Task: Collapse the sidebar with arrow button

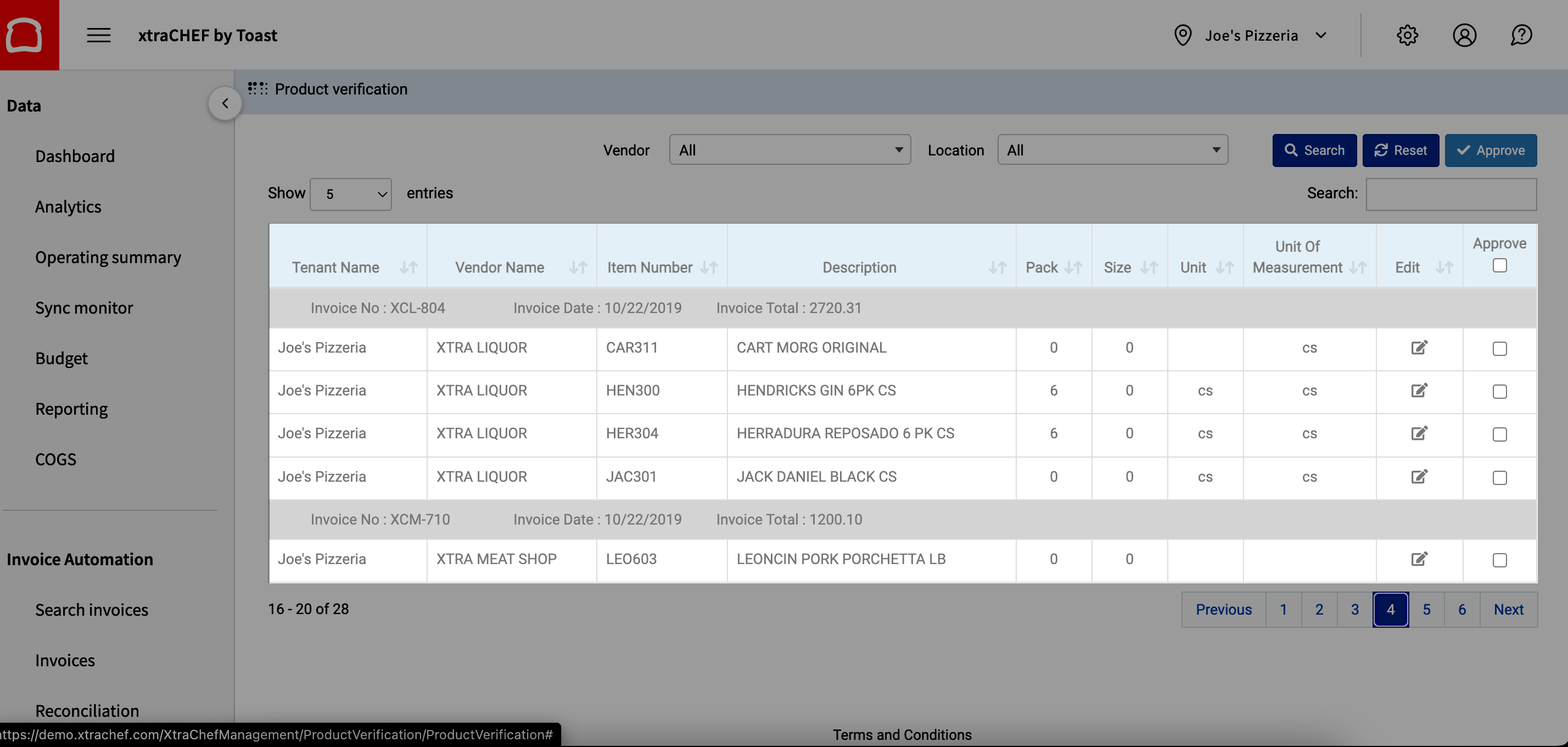Action: [225, 103]
